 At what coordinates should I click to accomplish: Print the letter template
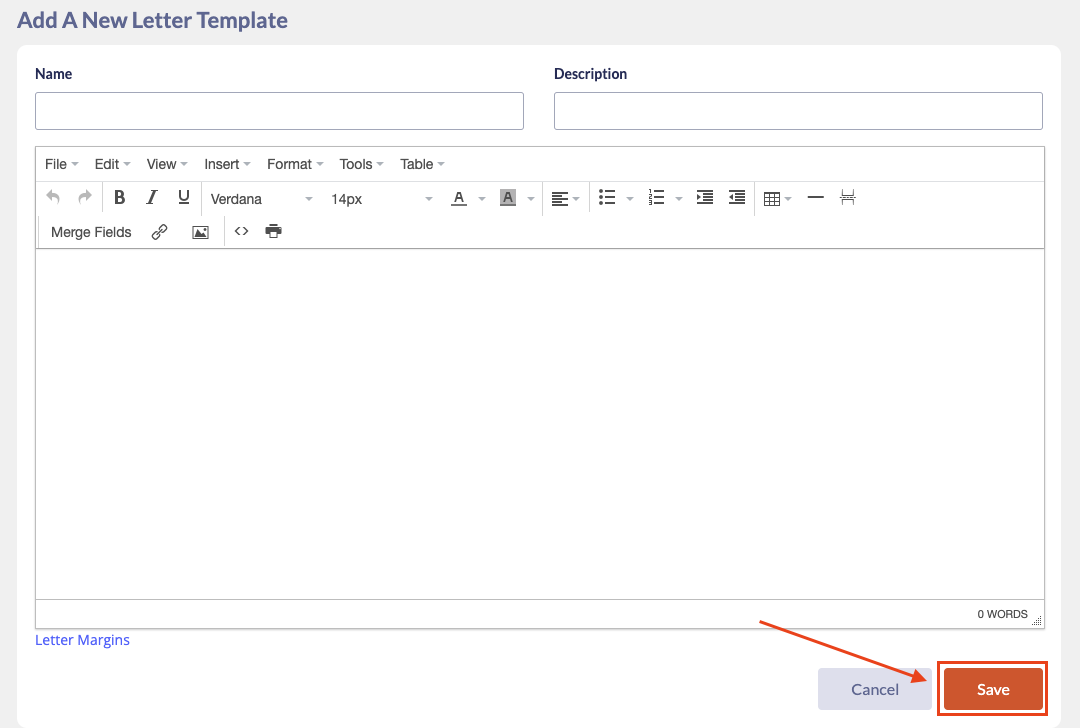tap(273, 231)
